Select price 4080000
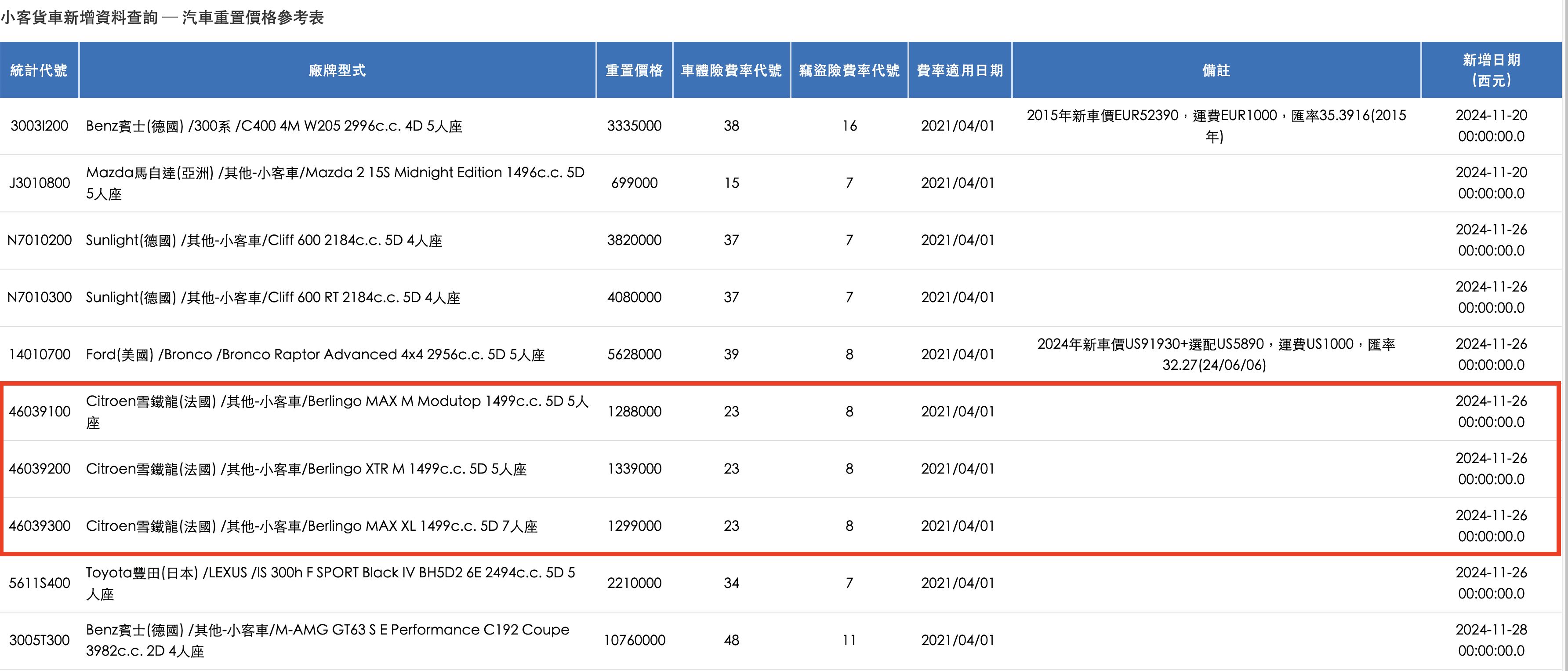This screenshot has height=671, width=1568. tap(634, 298)
